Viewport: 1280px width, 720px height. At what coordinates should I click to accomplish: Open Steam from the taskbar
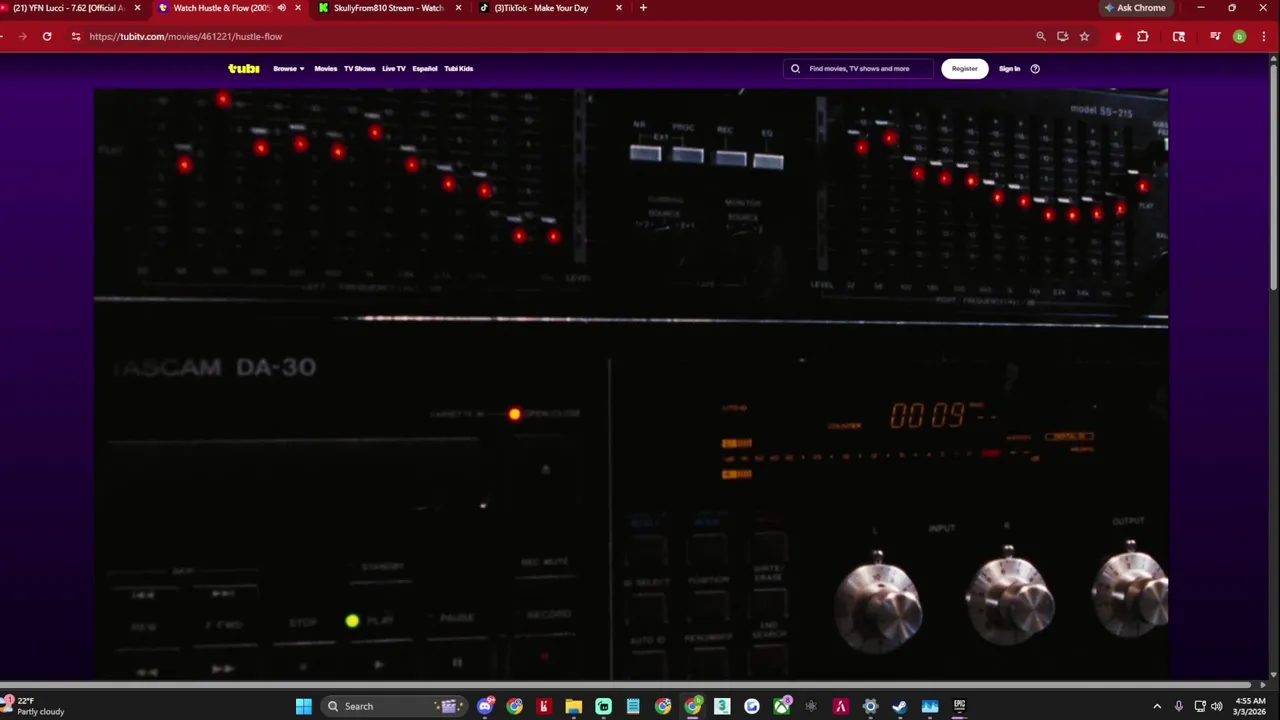click(x=900, y=706)
